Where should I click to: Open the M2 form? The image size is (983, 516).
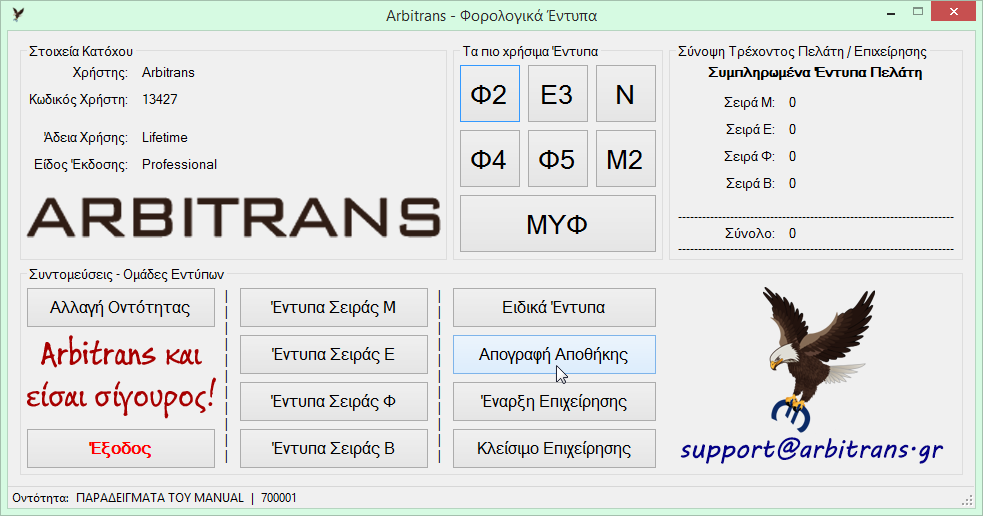point(625,159)
